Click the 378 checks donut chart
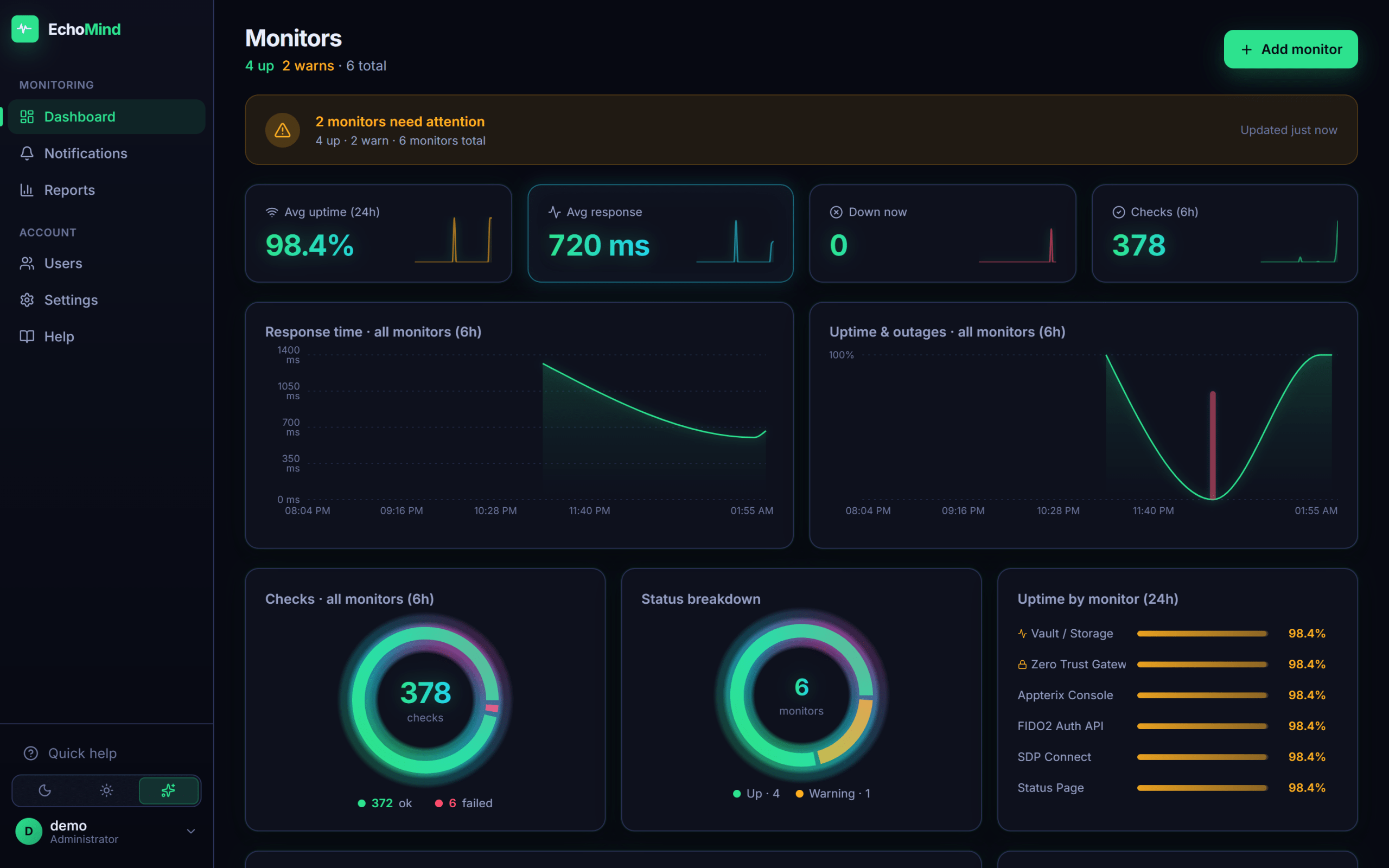1389x868 pixels. point(425,700)
